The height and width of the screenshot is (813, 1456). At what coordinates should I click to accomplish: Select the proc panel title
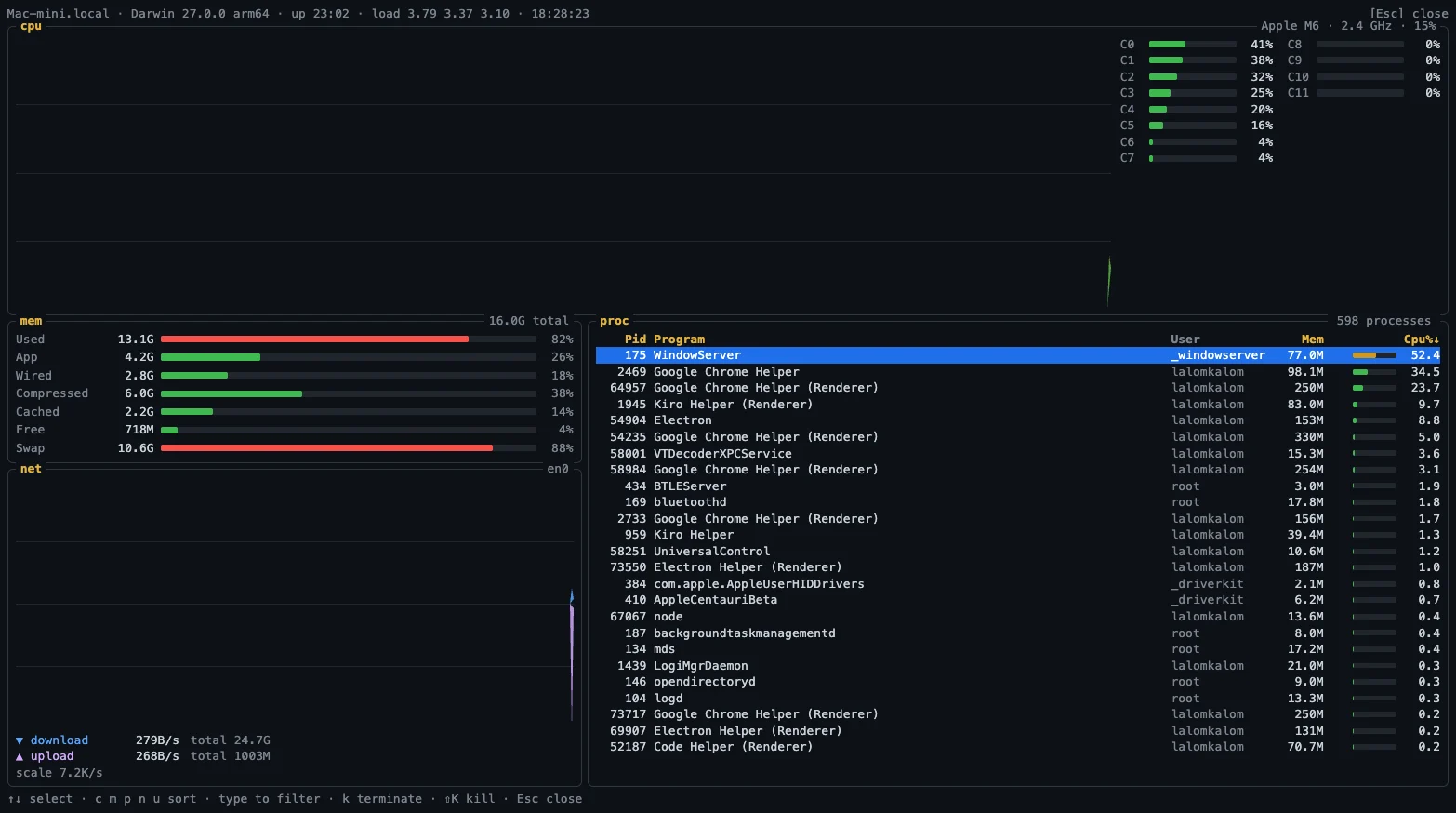tap(614, 321)
